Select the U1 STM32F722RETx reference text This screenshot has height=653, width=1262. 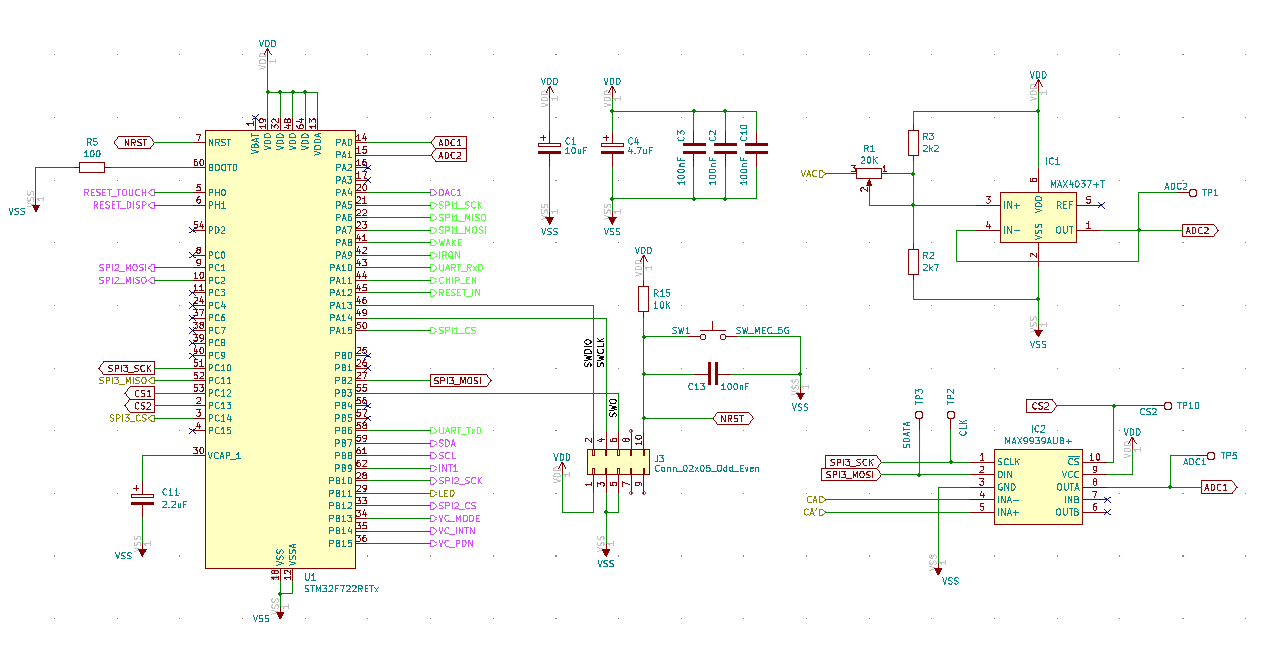coord(309,577)
